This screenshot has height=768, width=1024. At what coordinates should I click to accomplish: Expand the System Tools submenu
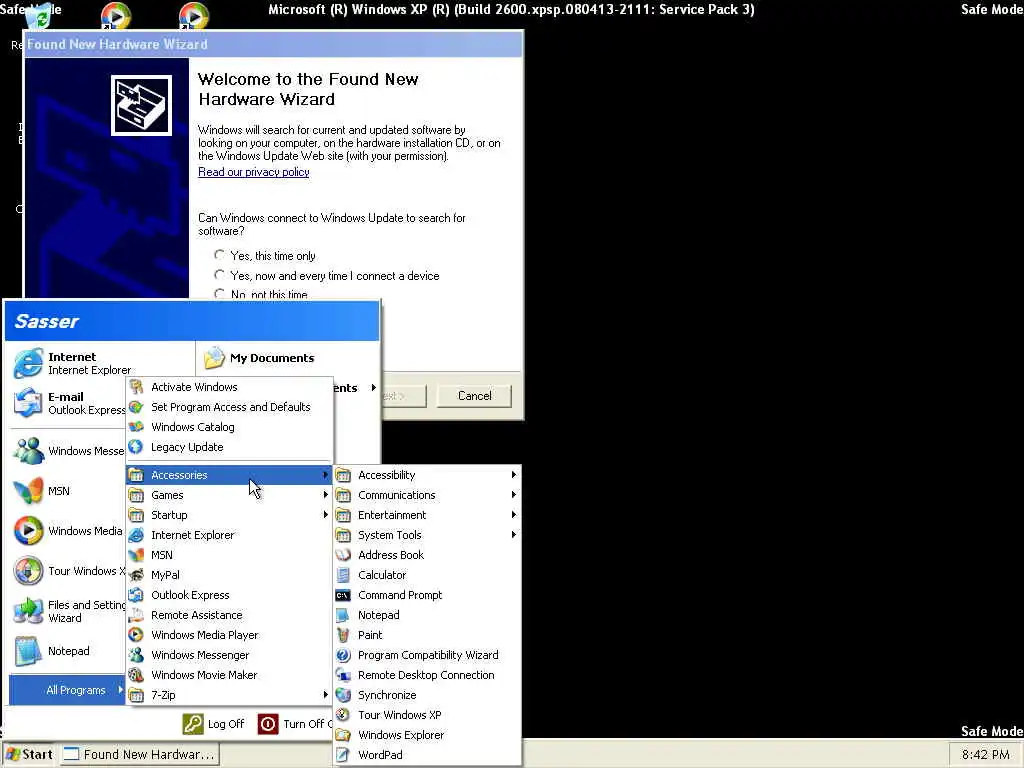pyautogui.click(x=427, y=535)
